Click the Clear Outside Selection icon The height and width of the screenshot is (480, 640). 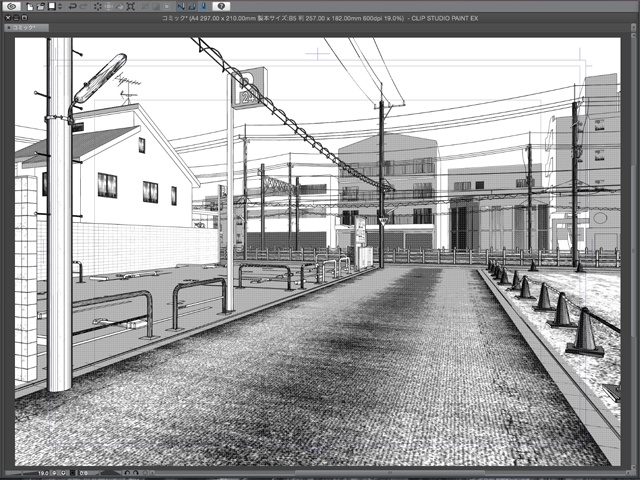pos(109,7)
